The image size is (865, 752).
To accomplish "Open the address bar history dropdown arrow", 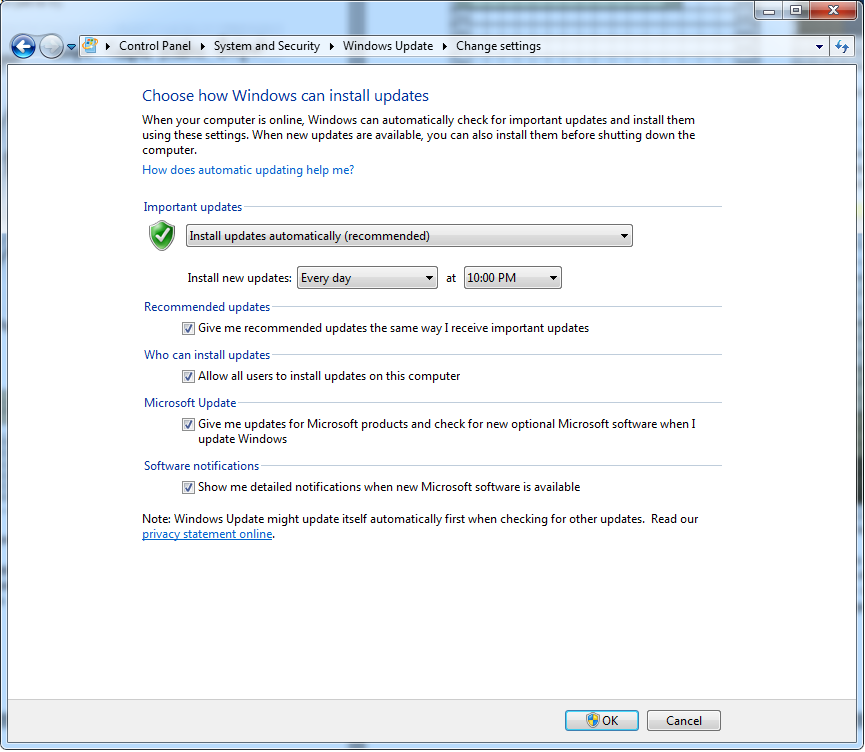I will coord(819,47).
